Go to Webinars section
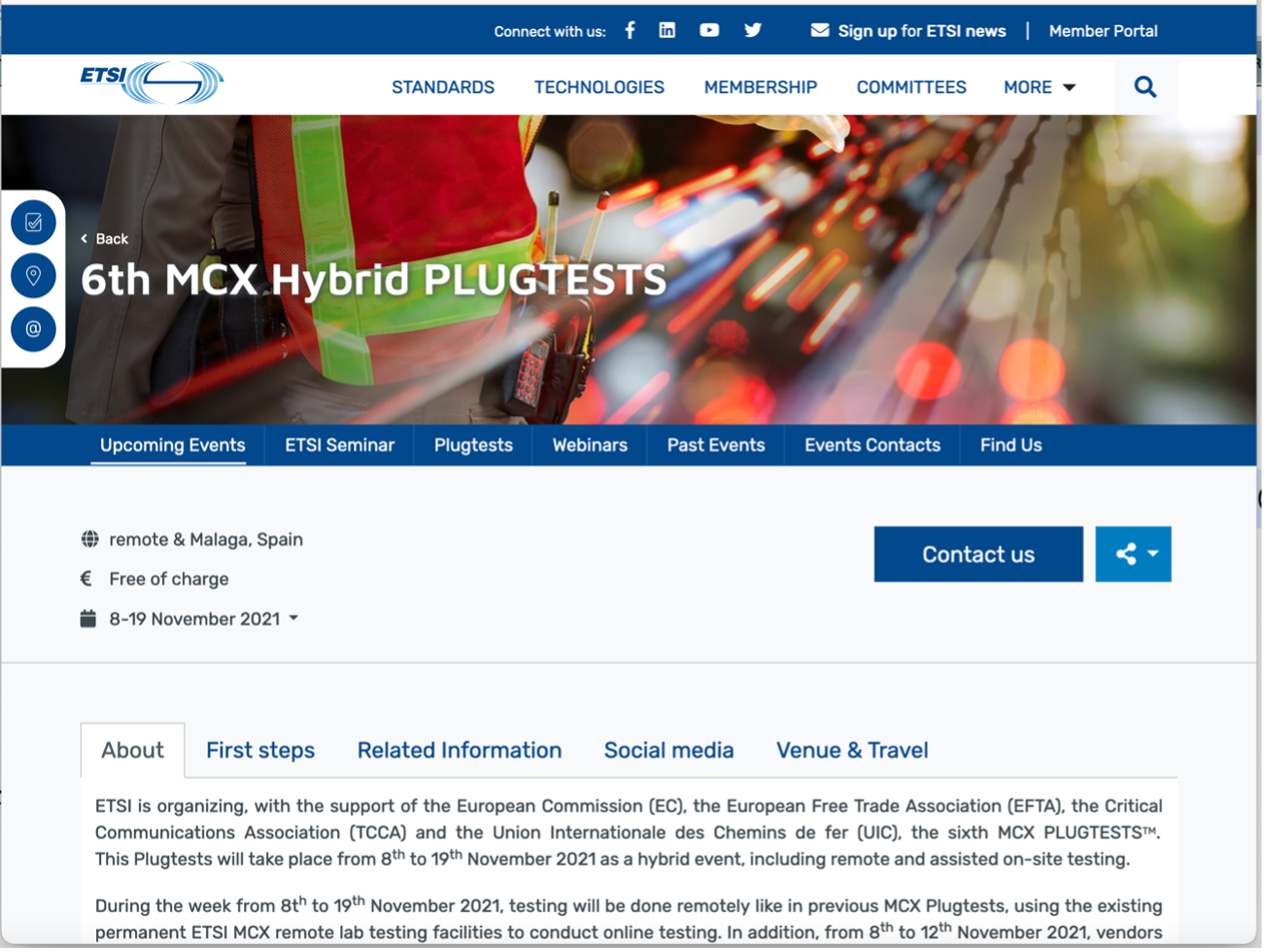This screenshot has width=1264, height=952. coord(590,445)
